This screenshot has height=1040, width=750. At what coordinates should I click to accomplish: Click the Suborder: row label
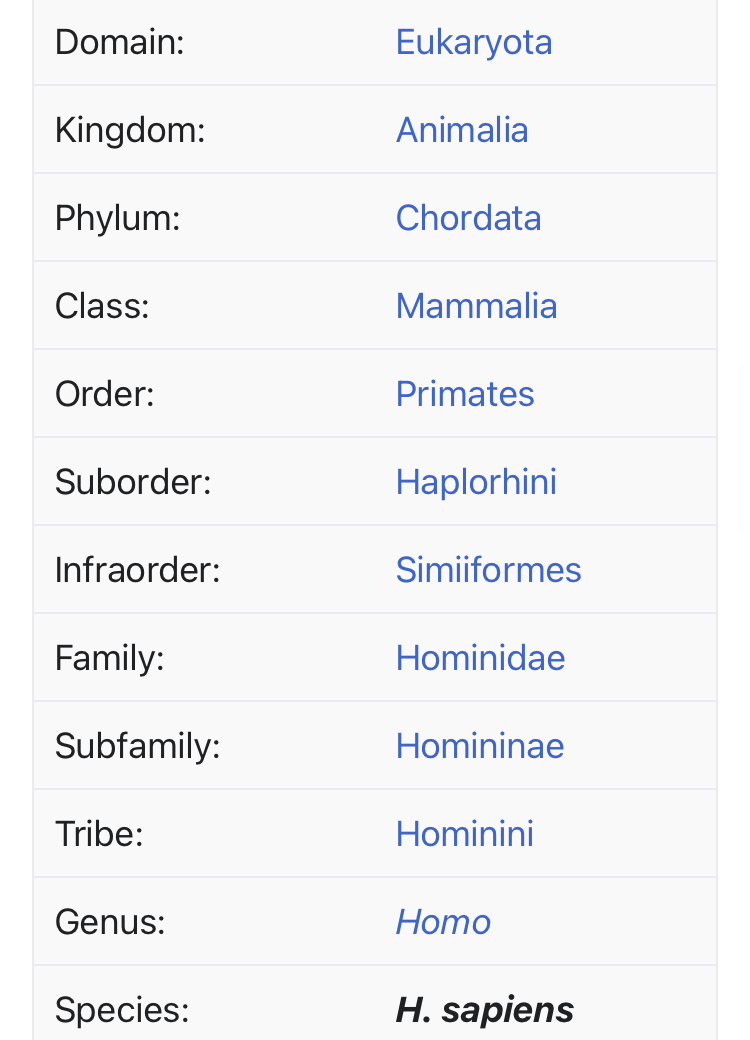tap(133, 482)
